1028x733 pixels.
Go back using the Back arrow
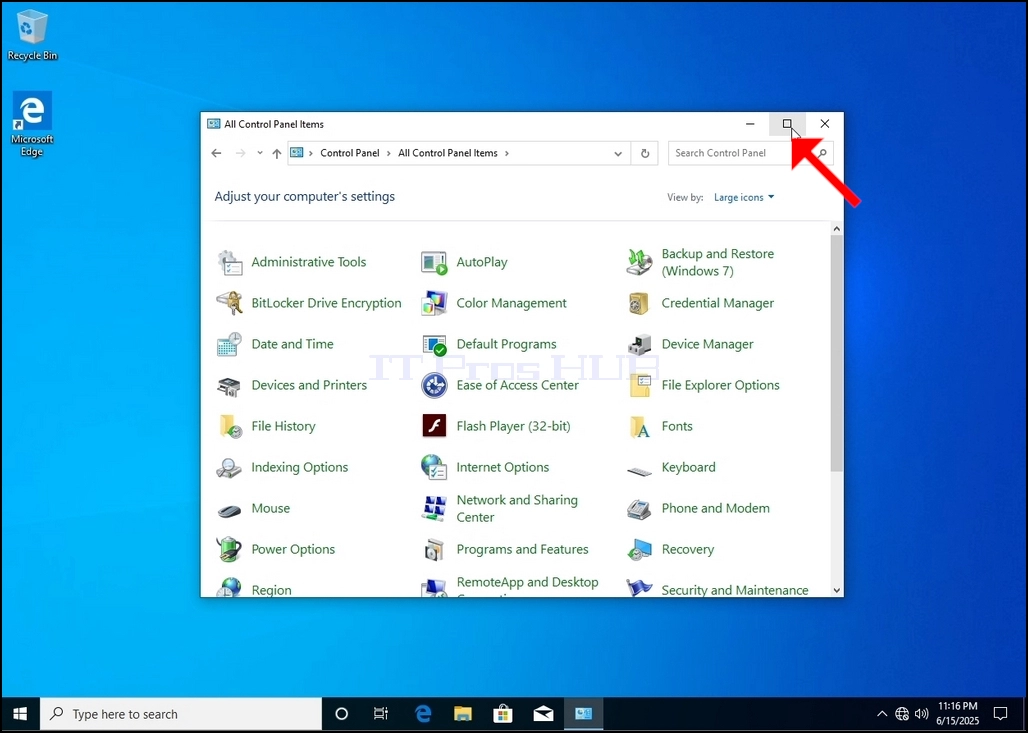216,153
